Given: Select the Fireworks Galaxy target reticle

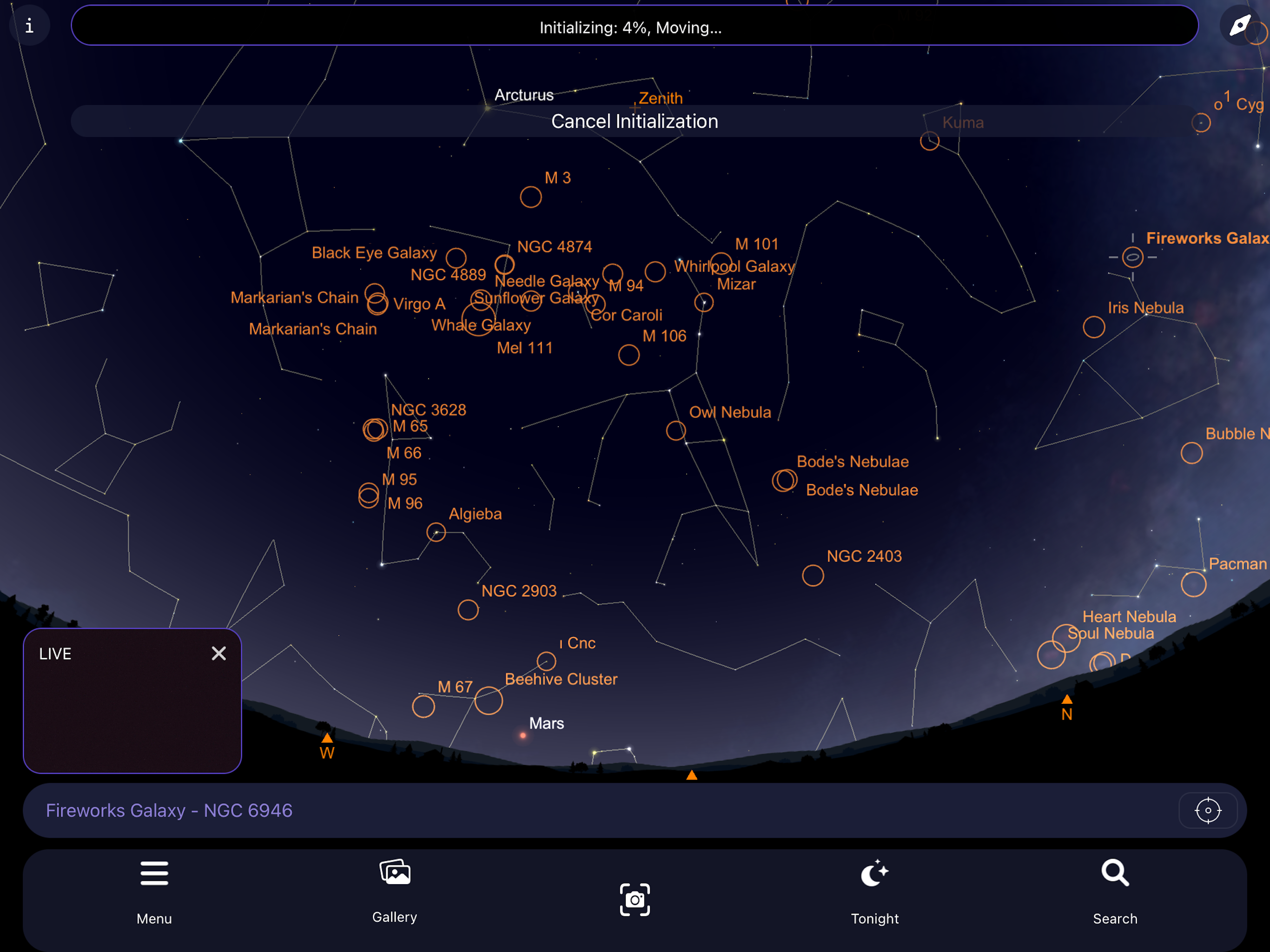Looking at the screenshot, I should point(1133,257).
